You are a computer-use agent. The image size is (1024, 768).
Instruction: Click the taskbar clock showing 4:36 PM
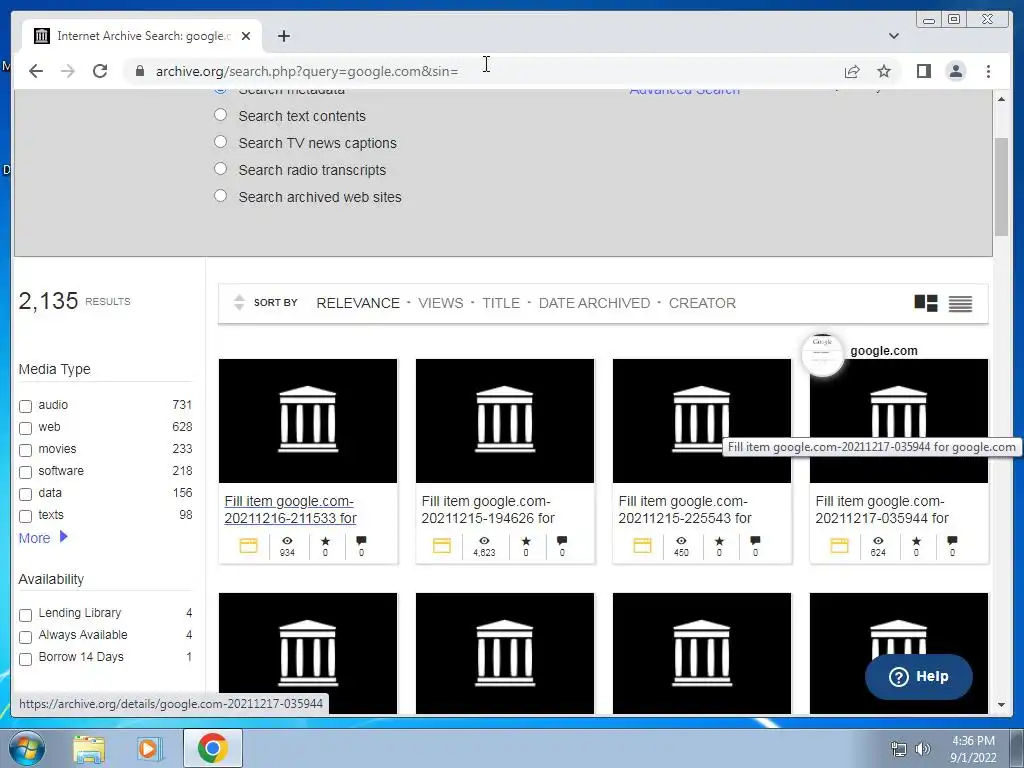973,749
